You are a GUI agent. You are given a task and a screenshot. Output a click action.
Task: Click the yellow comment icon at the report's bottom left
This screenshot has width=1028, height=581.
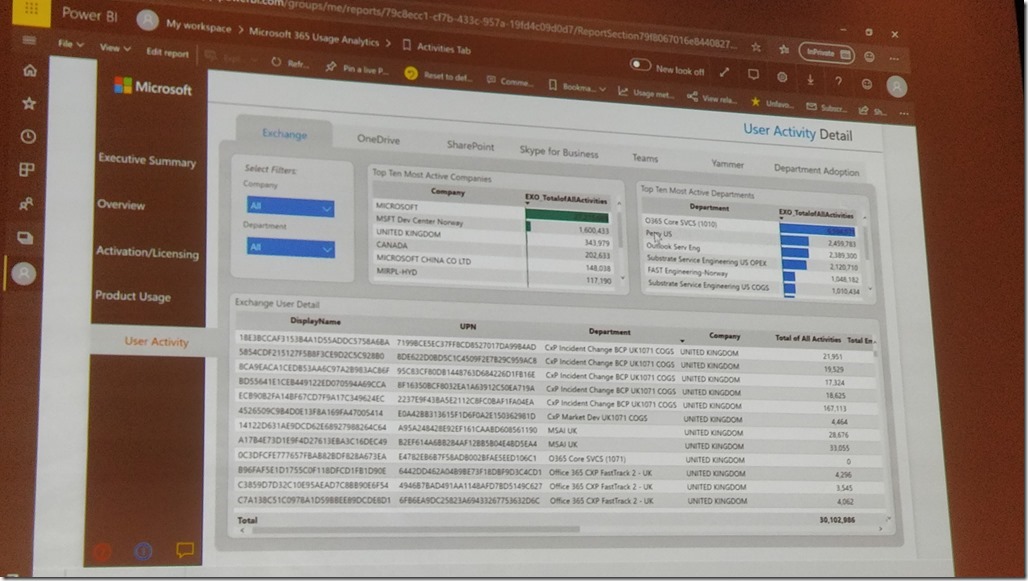(185, 550)
